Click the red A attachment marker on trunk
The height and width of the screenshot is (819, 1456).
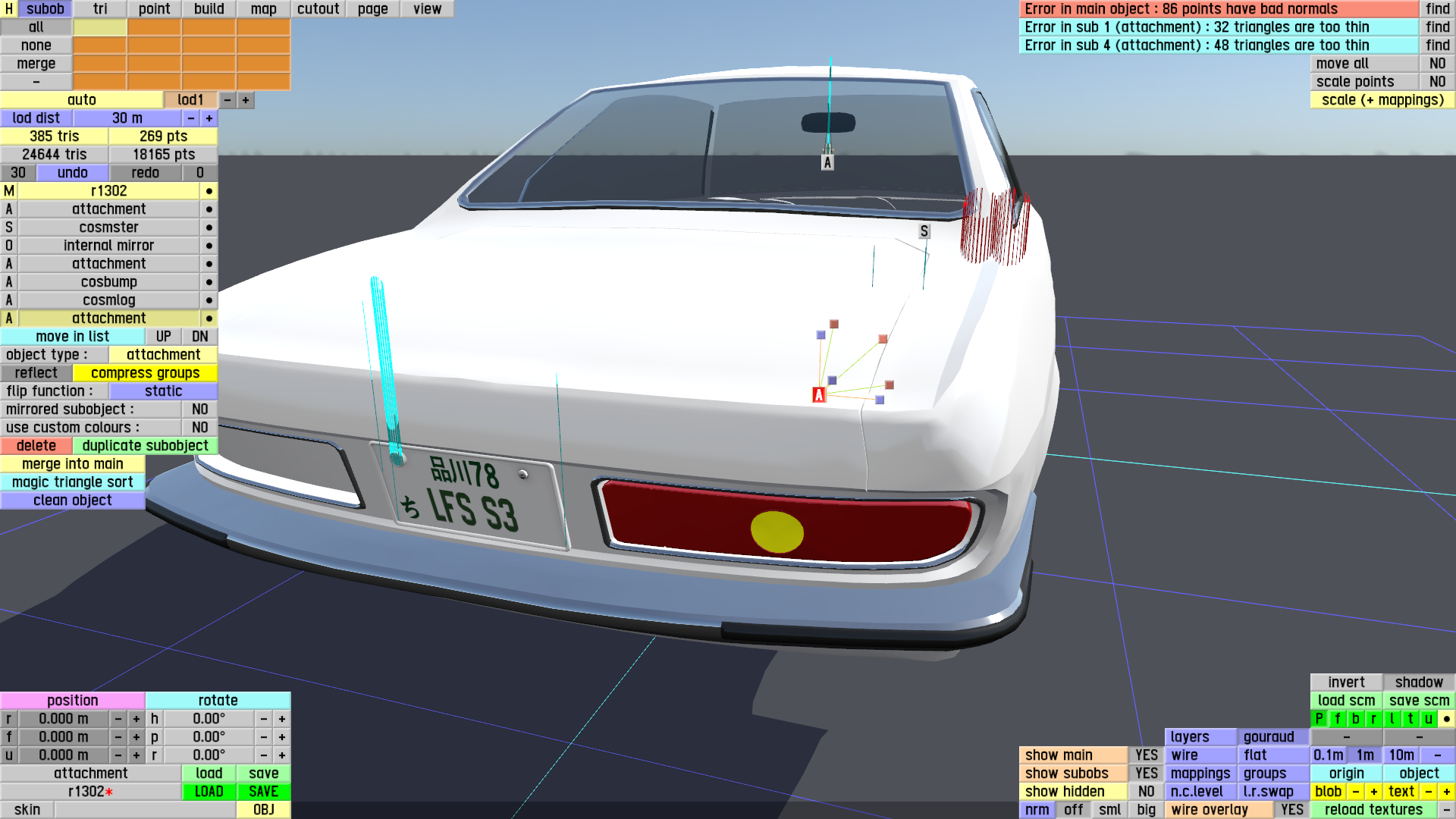click(818, 395)
